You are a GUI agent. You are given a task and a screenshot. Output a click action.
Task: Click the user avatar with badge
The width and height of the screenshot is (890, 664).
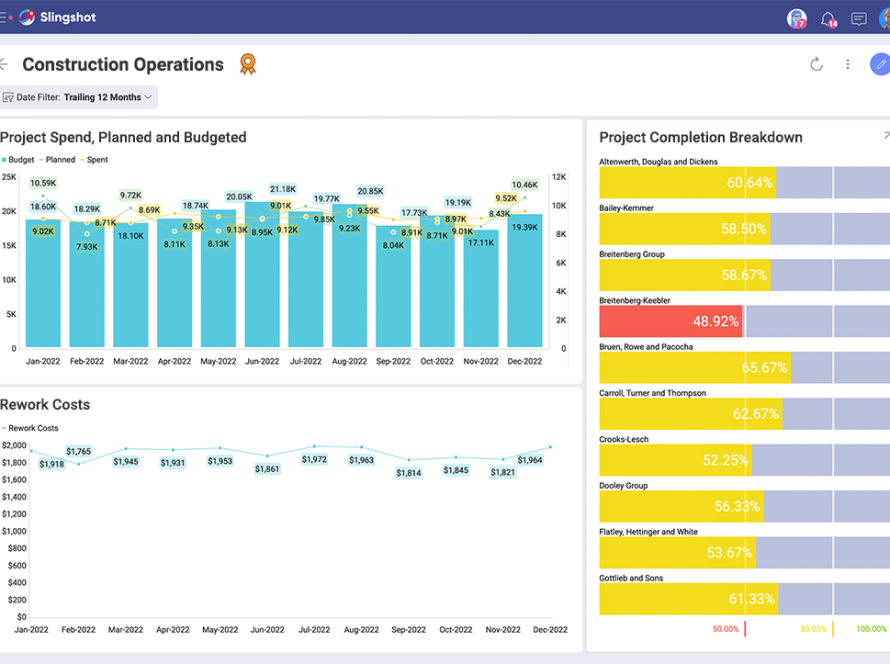click(x=796, y=19)
